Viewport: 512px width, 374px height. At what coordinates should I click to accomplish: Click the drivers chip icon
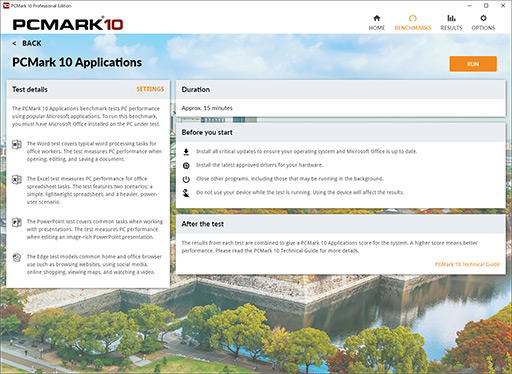click(186, 165)
